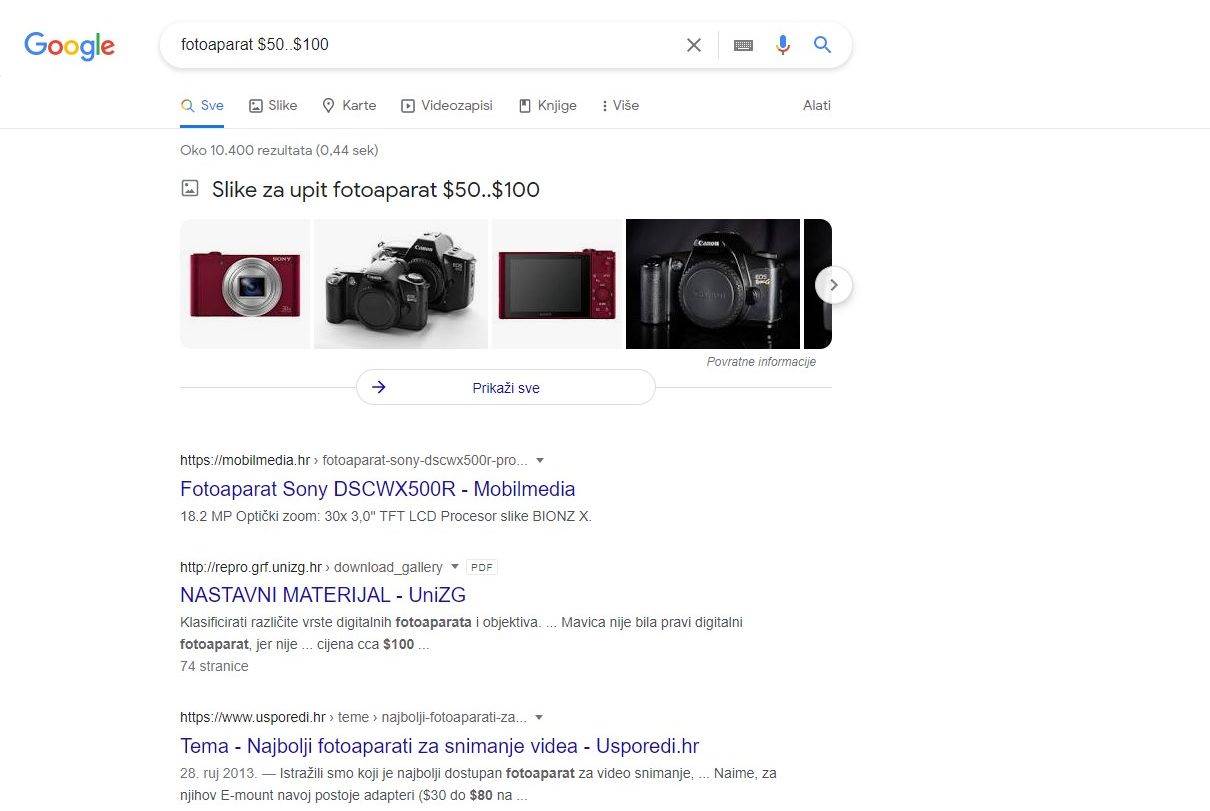Select the red Sony camera thumbnail
The height and width of the screenshot is (811, 1210).
click(245, 285)
